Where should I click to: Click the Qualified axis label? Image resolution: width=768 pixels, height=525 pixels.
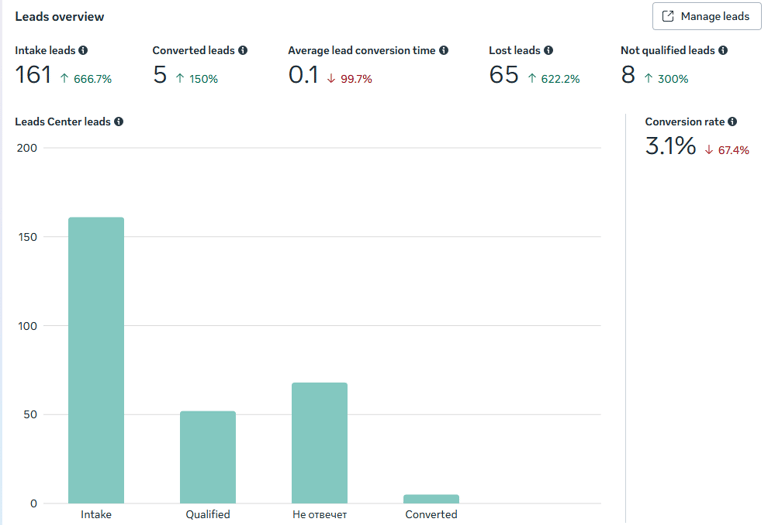(208, 515)
